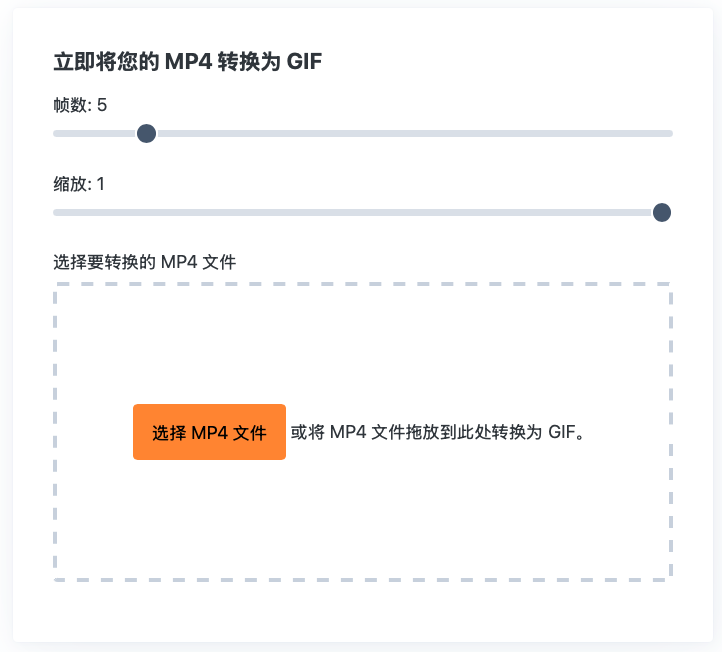Click the far left end of 帧数 slider track

coord(57,133)
